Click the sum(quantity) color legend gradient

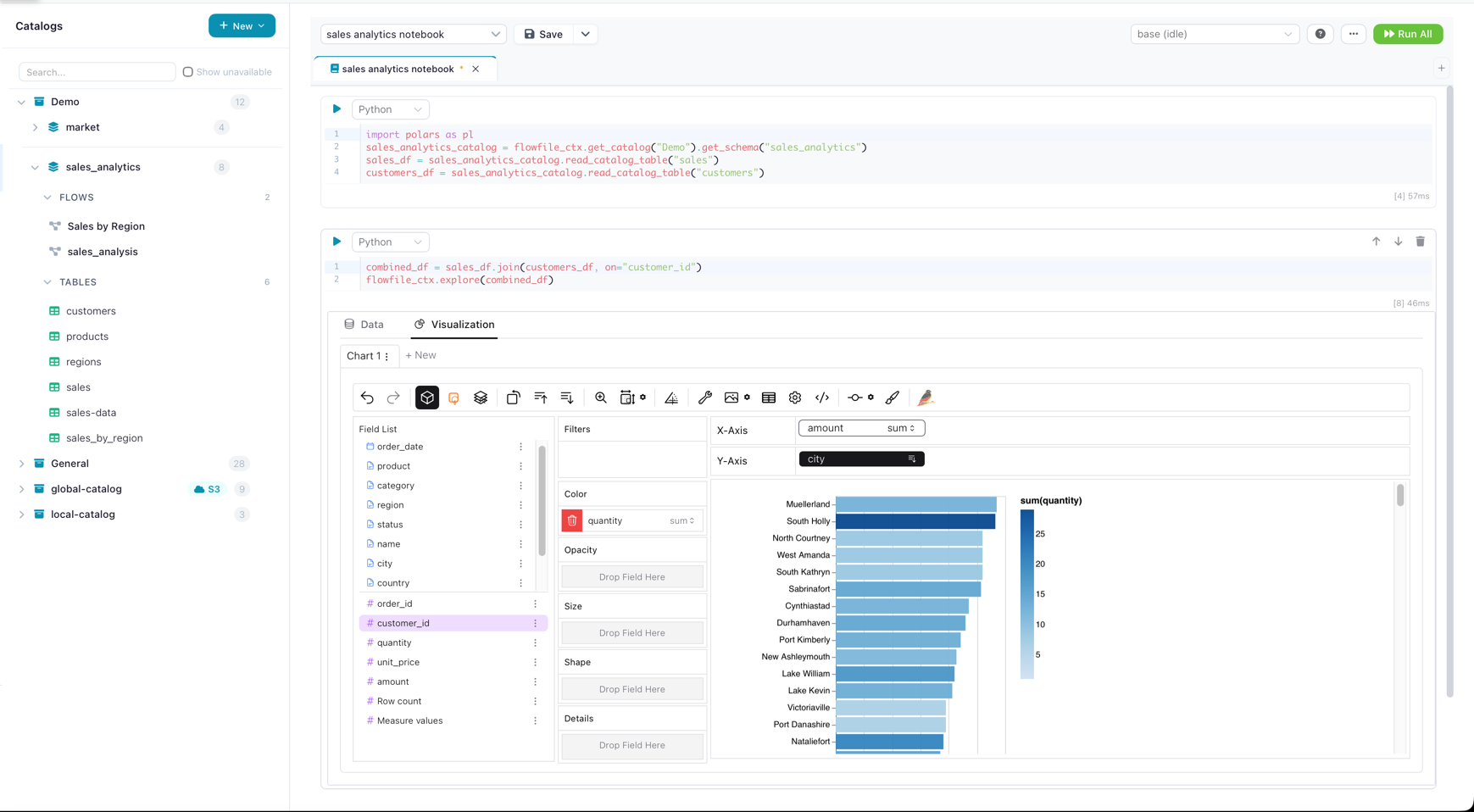[x=1027, y=594]
